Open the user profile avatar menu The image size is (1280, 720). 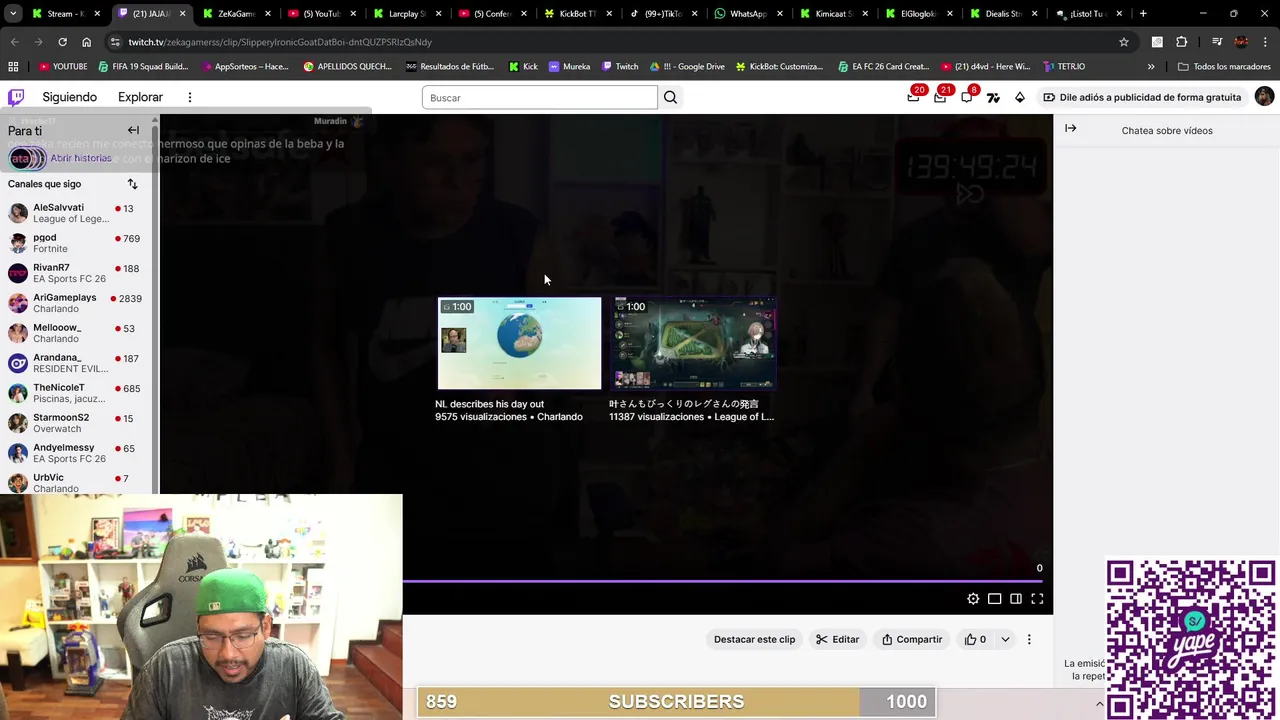(x=1264, y=97)
